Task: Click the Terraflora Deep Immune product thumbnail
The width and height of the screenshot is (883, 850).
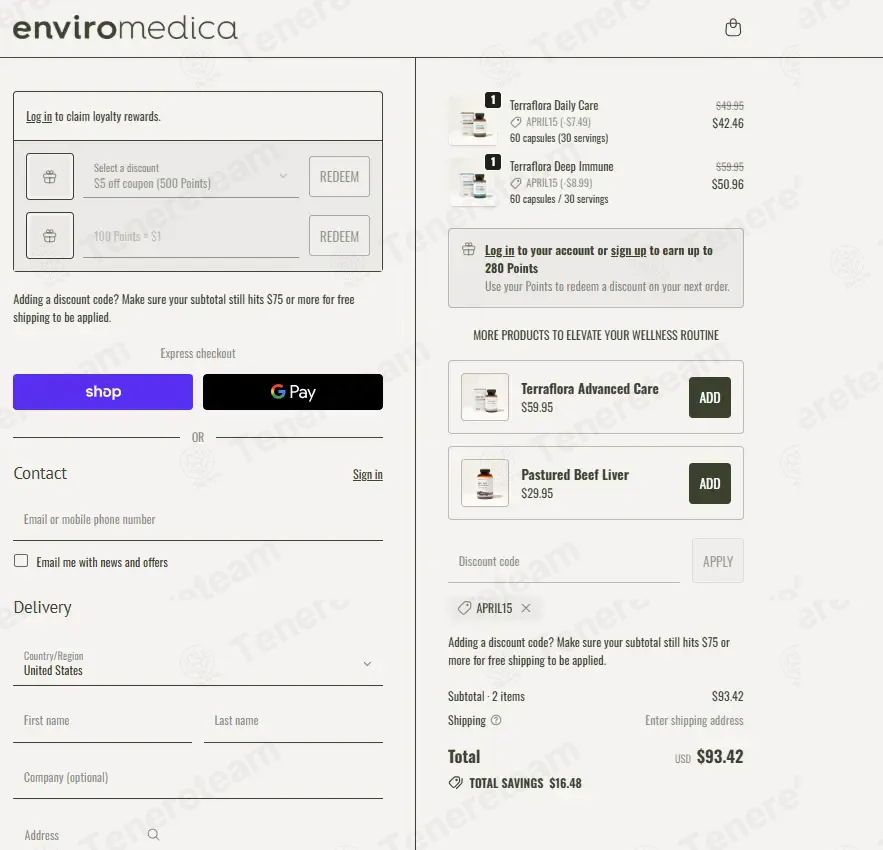Action: (473, 182)
